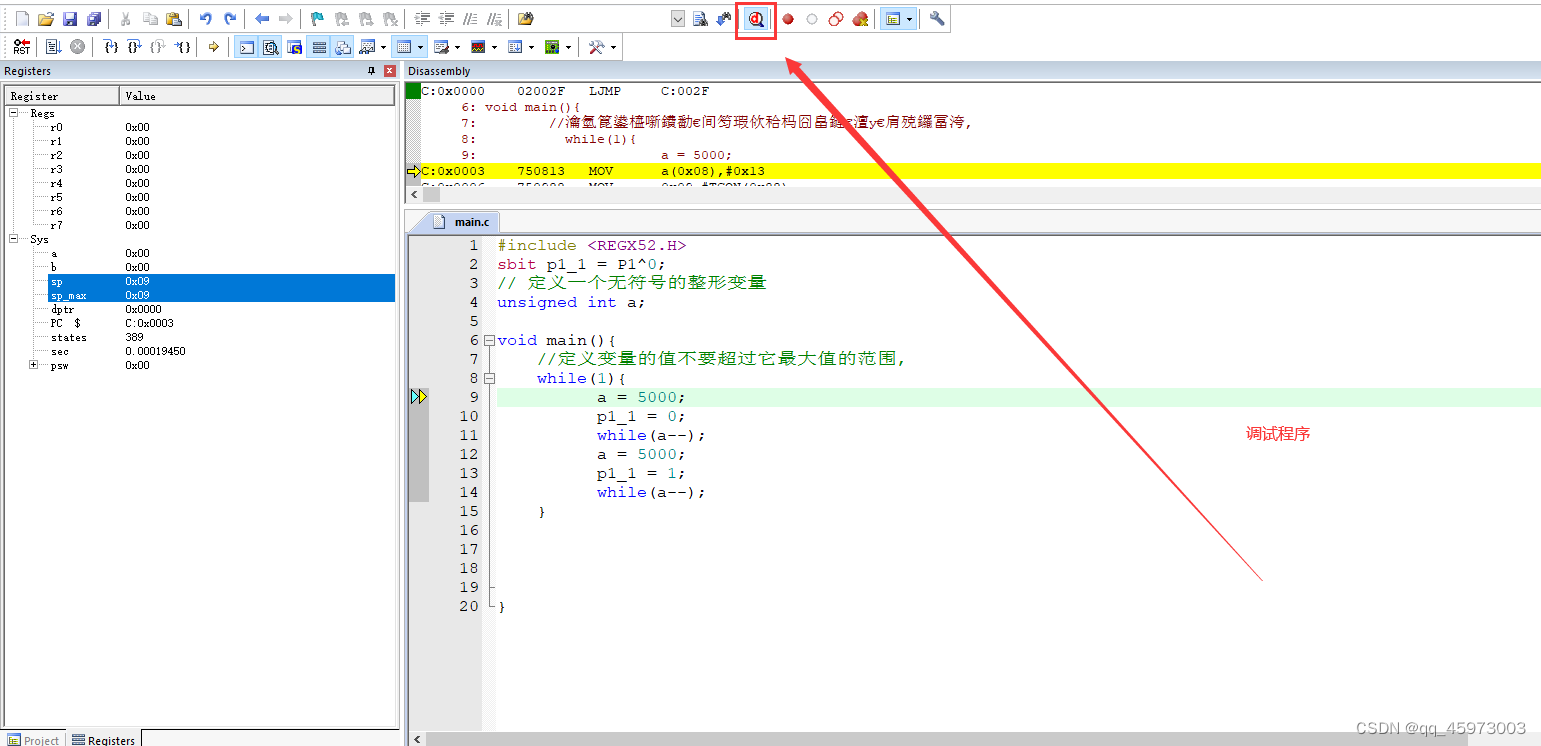Reset the CPU with the RST button
This screenshot has height=746, width=1541.
[x=21, y=47]
